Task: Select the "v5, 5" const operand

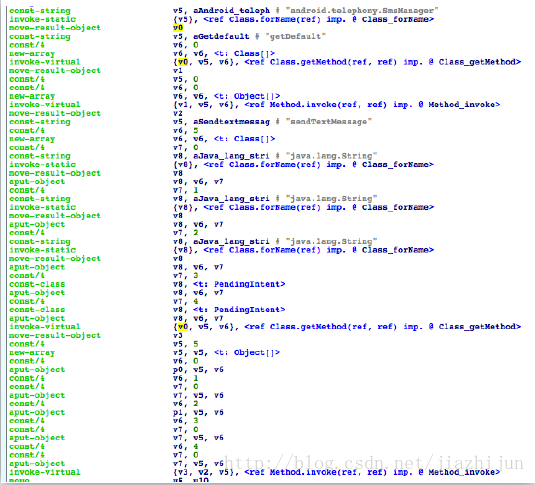Action: [x=186, y=344]
